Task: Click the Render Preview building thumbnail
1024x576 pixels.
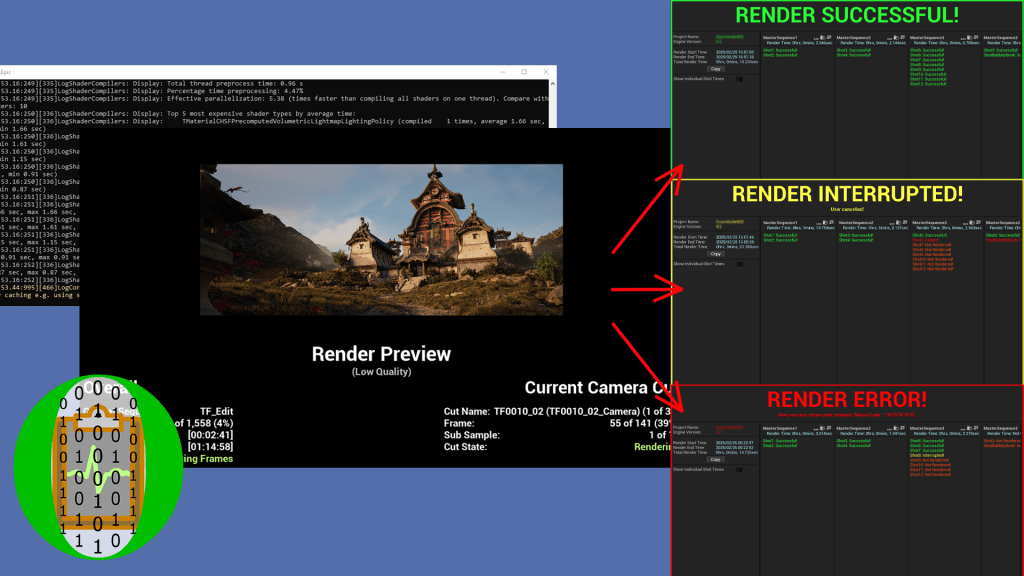Action: coord(381,240)
